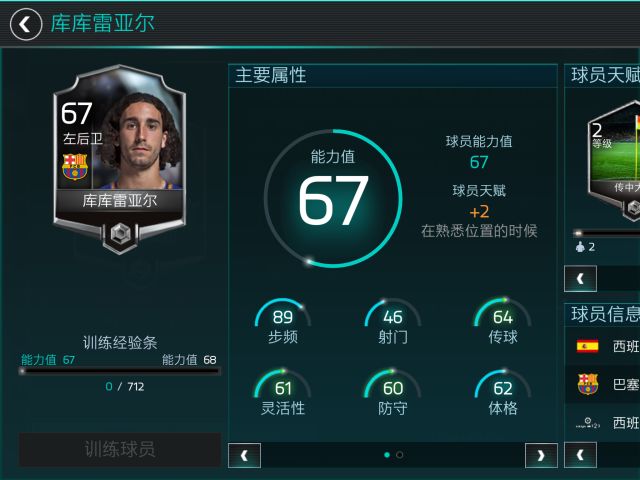This screenshot has width=640, height=480.
Task: Click the overall rating 67 circle gauge
Action: point(333,198)
